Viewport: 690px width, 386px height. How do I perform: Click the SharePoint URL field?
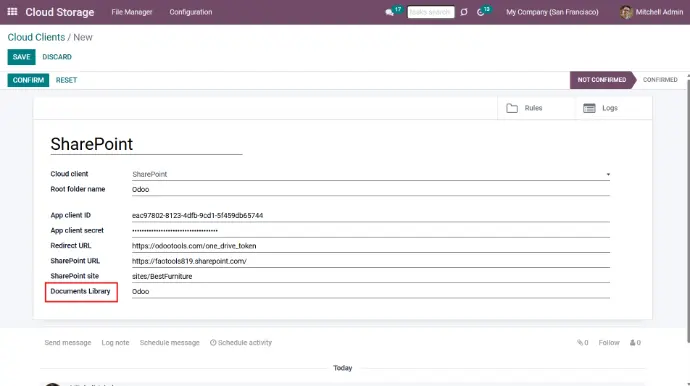(371, 261)
